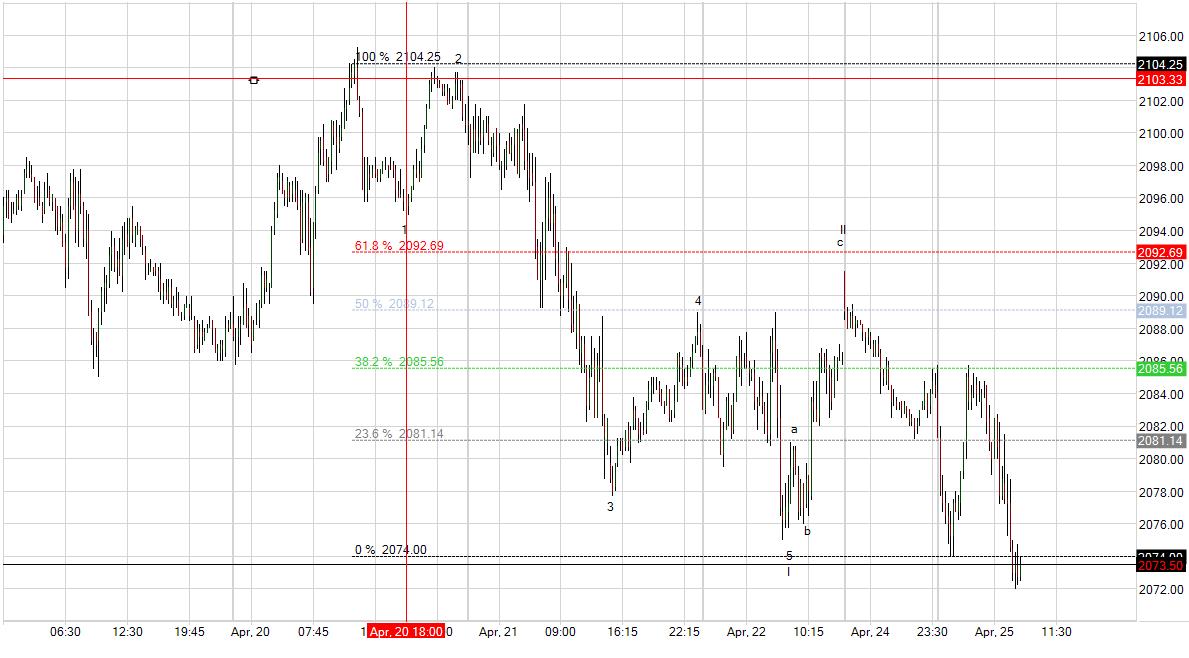Click the '38.2 % 2085.56' Fibonacci level label

(399, 362)
